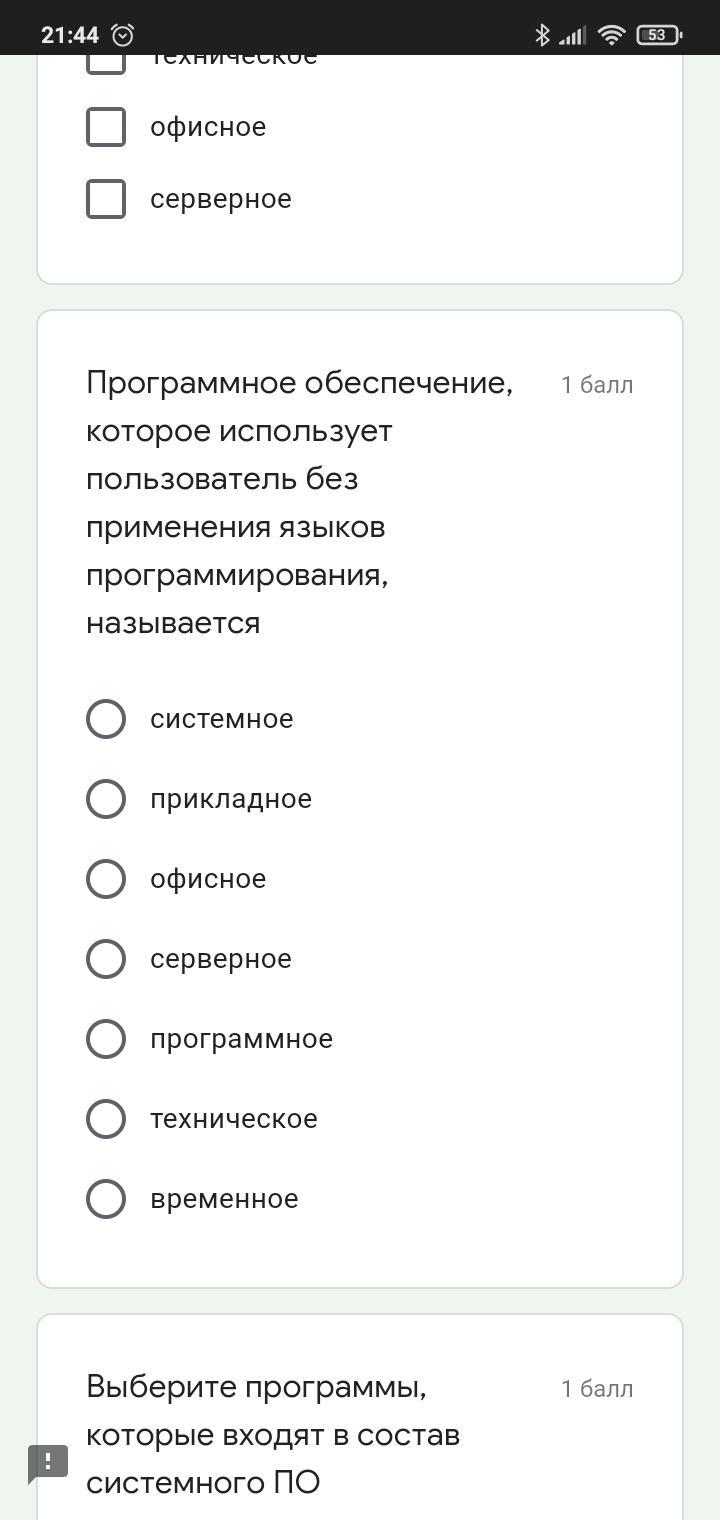Choose the 'техническое' radio option
The width and height of the screenshot is (720, 1520).
[106, 1119]
